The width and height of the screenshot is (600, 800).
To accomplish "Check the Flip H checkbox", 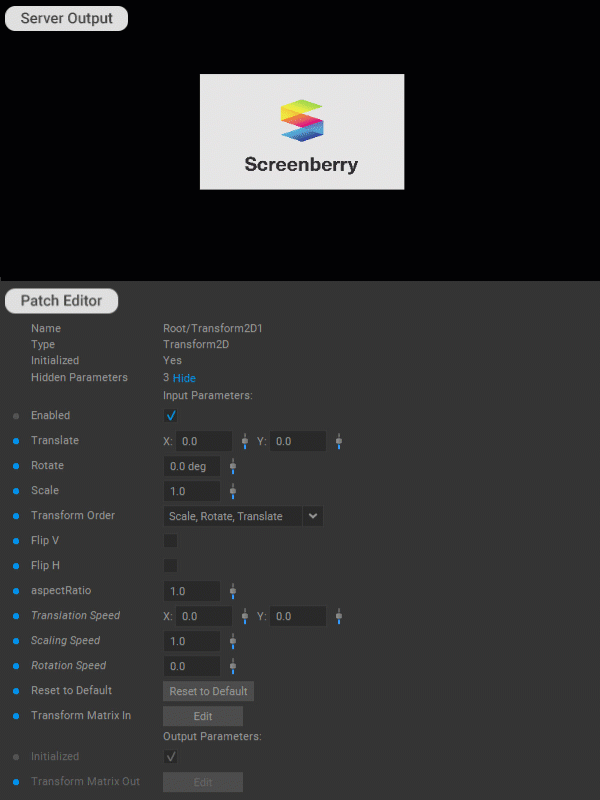I will 170,565.
